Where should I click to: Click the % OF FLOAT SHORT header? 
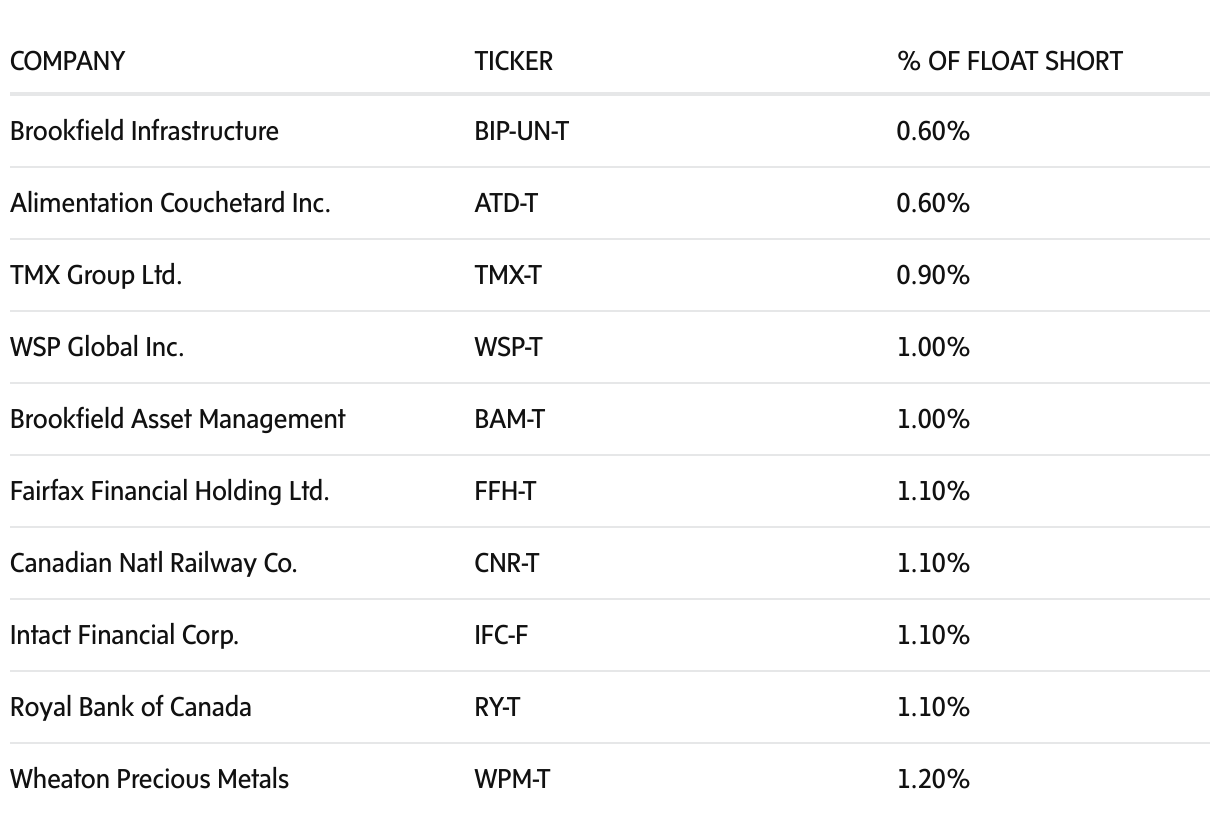click(x=1009, y=61)
